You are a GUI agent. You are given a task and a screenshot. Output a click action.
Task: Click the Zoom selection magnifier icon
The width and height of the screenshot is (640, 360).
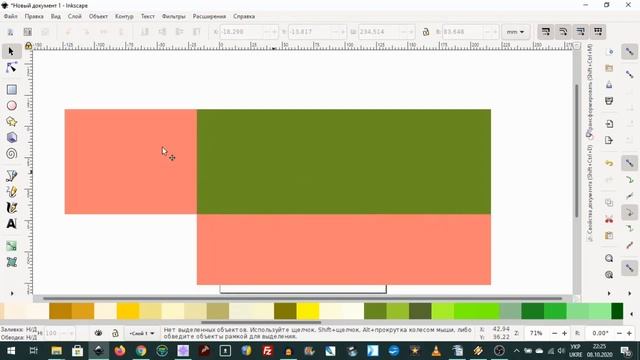(609, 258)
